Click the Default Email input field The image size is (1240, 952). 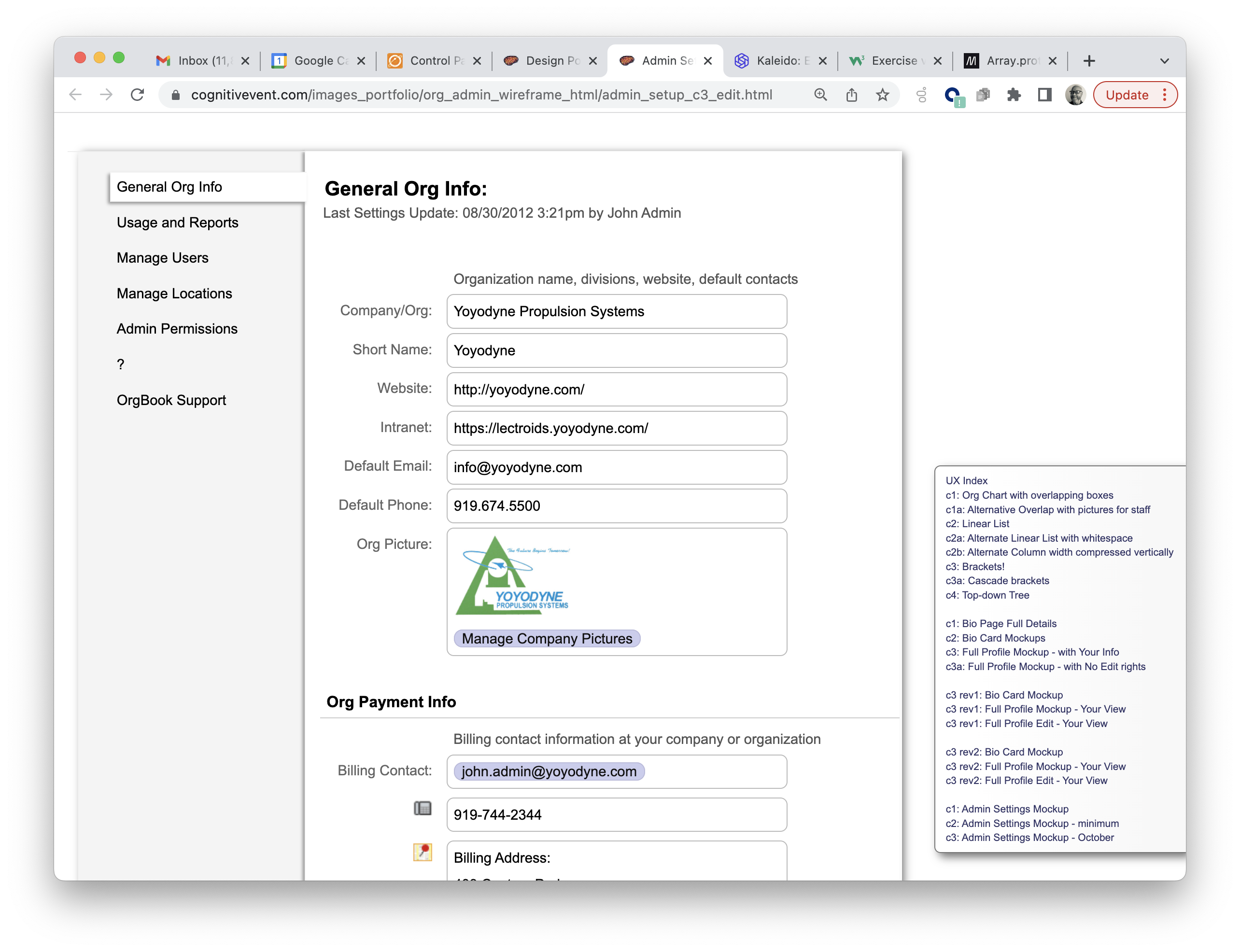(x=617, y=467)
